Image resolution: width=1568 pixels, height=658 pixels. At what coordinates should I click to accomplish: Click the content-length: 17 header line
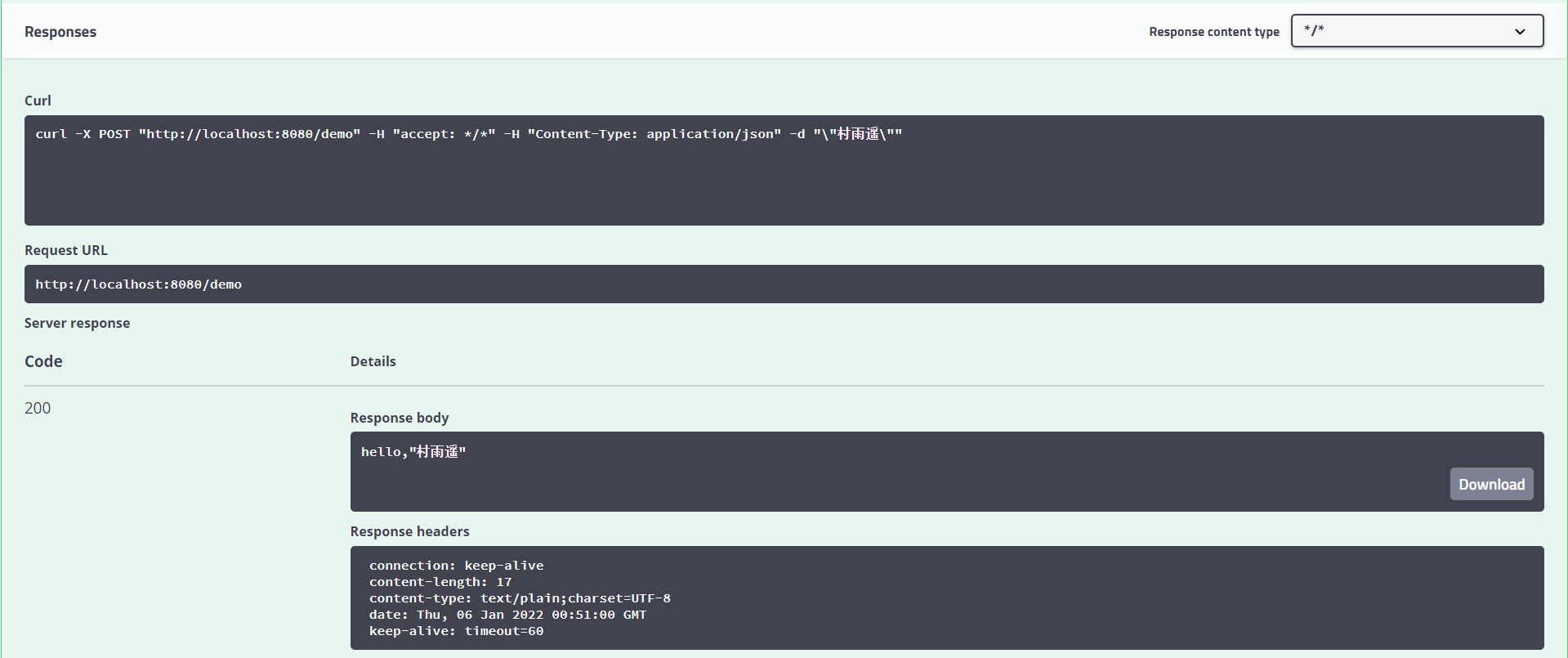point(440,582)
